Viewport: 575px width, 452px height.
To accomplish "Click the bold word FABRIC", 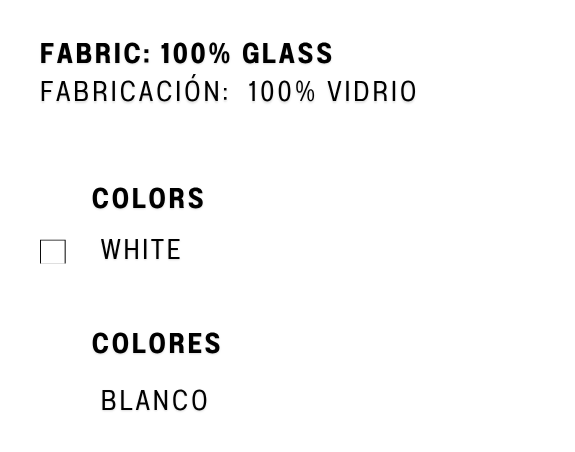I will click(x=91, y=54).
